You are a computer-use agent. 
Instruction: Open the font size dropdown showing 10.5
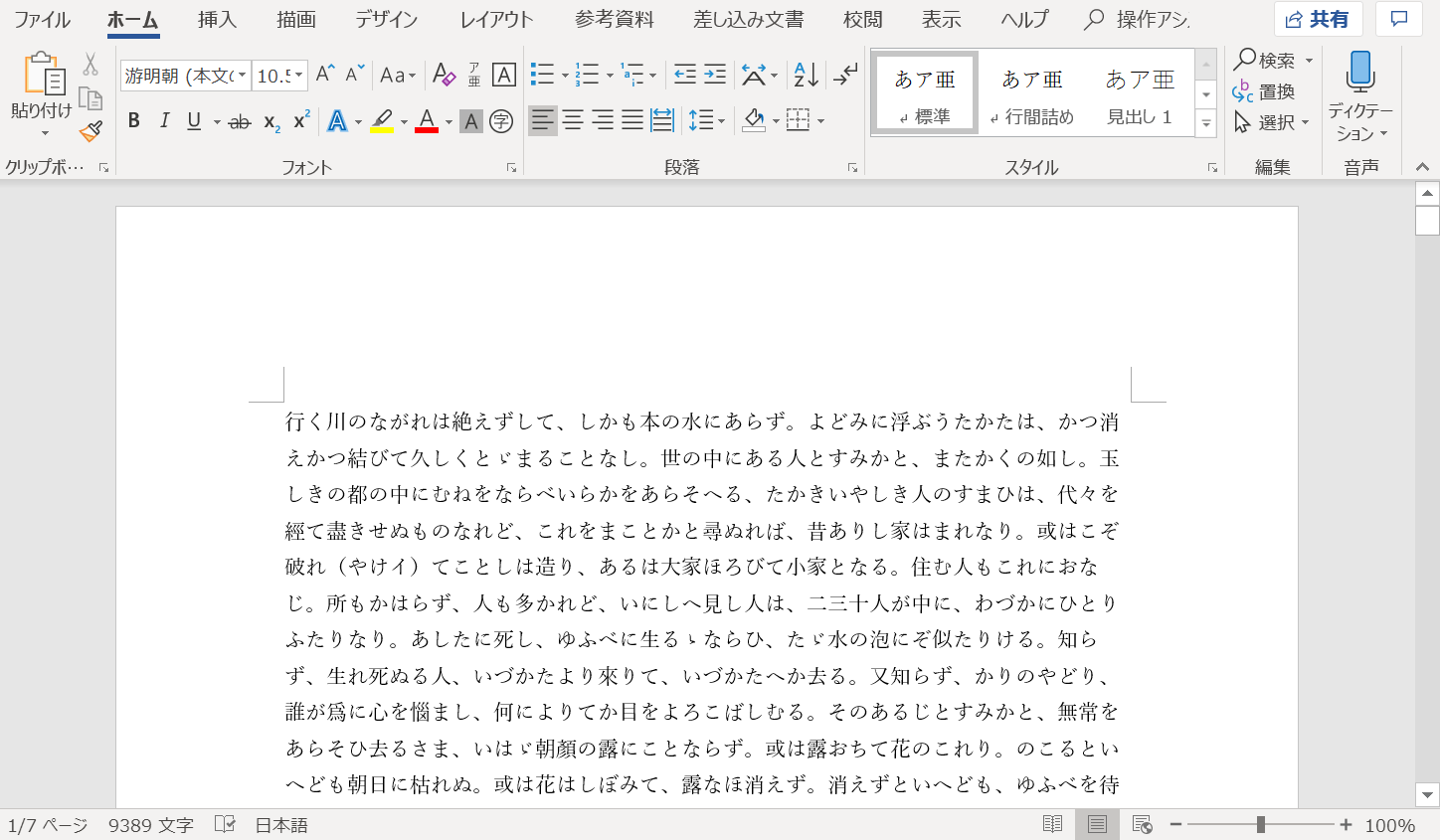pos(298,75)
